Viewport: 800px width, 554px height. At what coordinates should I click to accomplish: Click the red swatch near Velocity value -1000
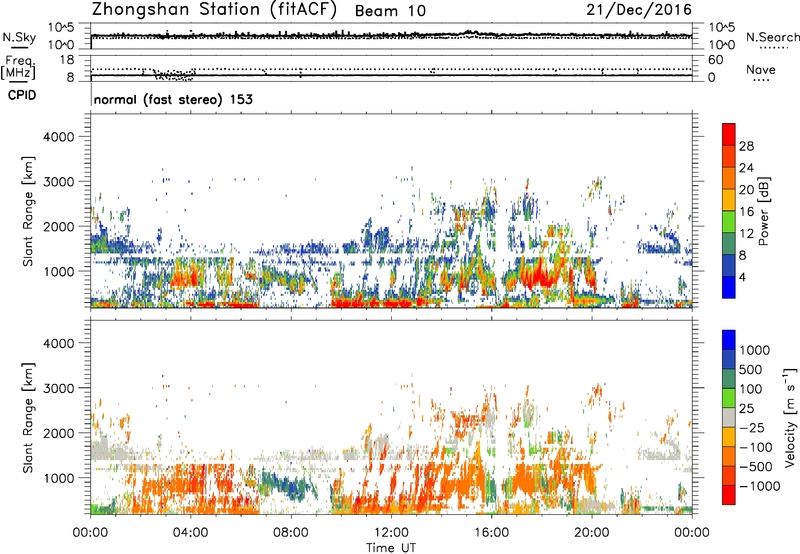pyautogui.click(x=729, y=495)
